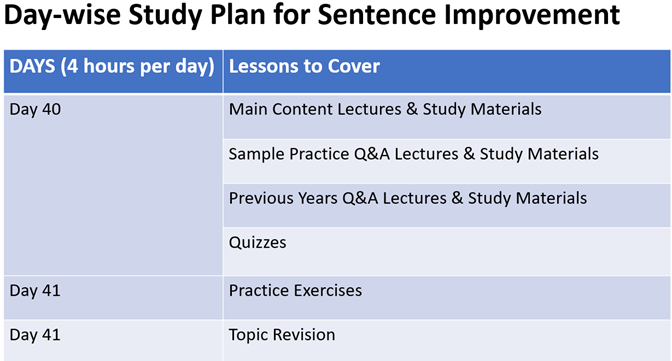Select the Lessons to Cover header cell

(447, 71)
